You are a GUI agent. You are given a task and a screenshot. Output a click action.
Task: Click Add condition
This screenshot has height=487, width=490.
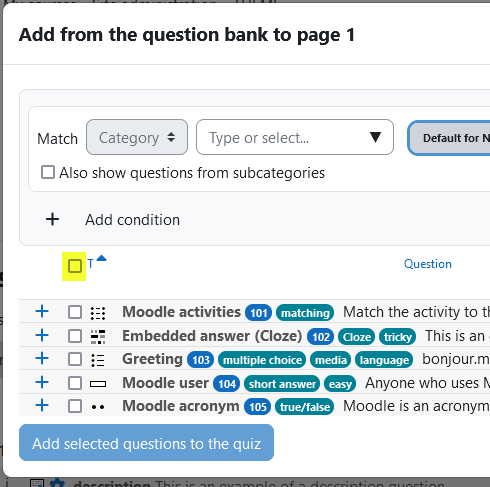point(132,220)
